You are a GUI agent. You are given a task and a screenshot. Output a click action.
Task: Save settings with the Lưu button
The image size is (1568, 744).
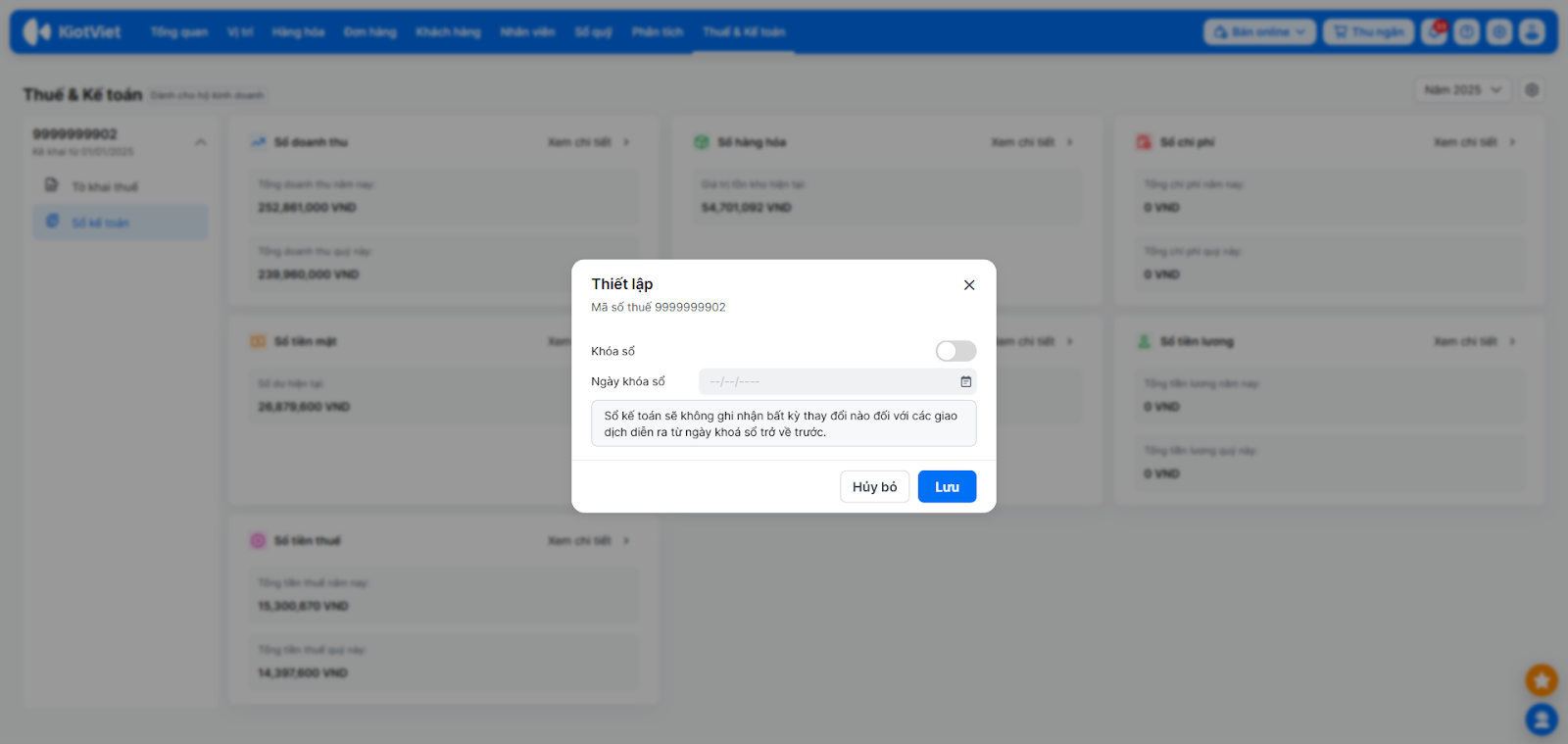pyautogui.click(x=947, y=486)
